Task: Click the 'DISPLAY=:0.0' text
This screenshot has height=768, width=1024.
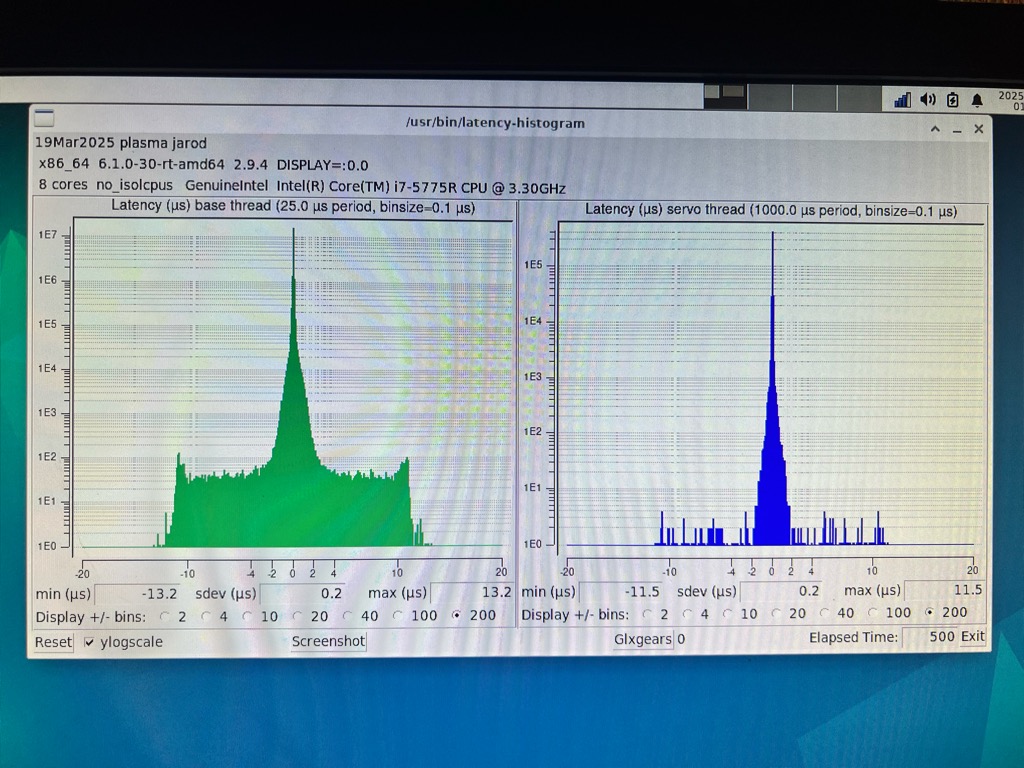Action: click(323, 165)
